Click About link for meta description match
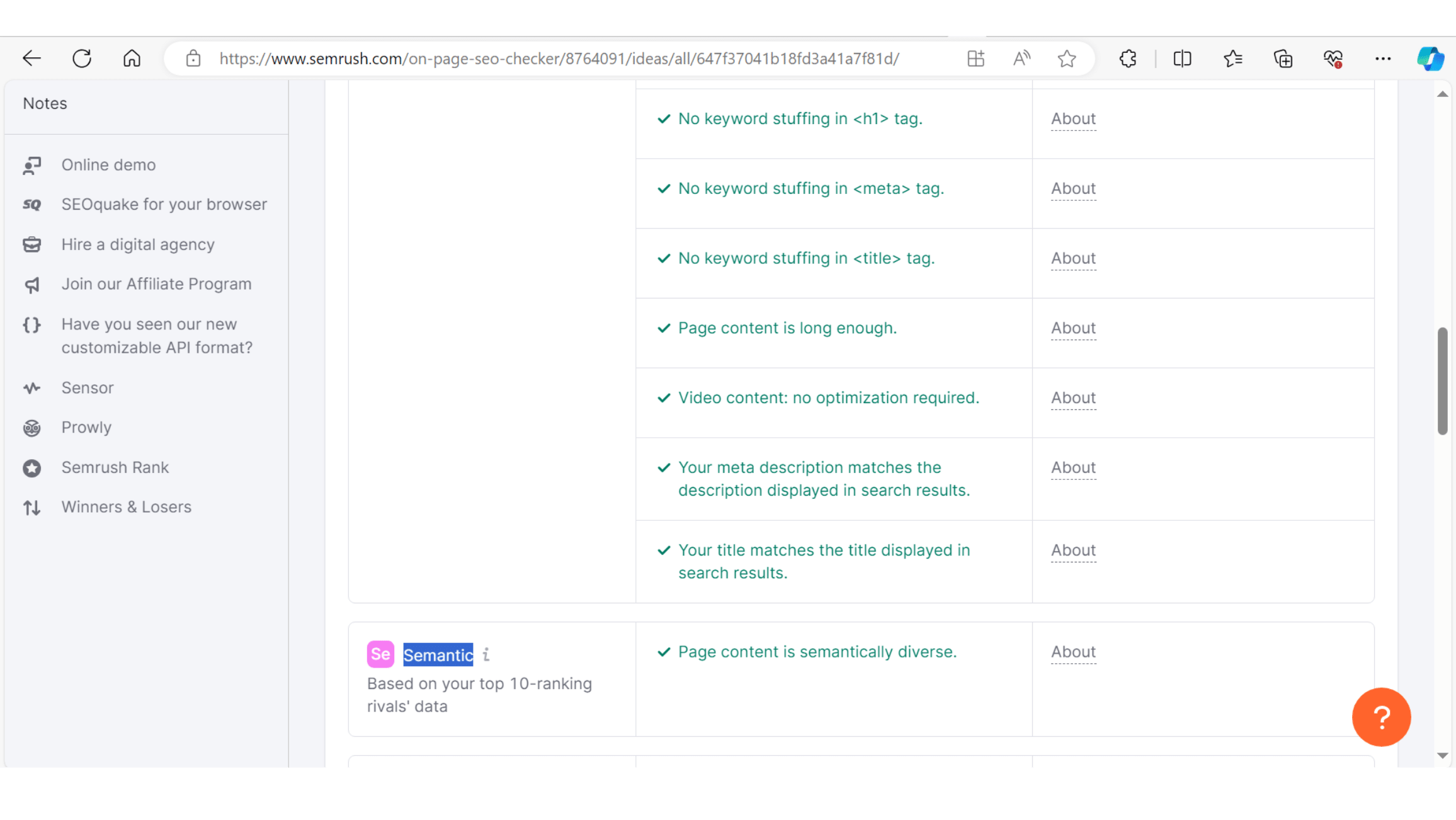 click(x=1073, y=467)
